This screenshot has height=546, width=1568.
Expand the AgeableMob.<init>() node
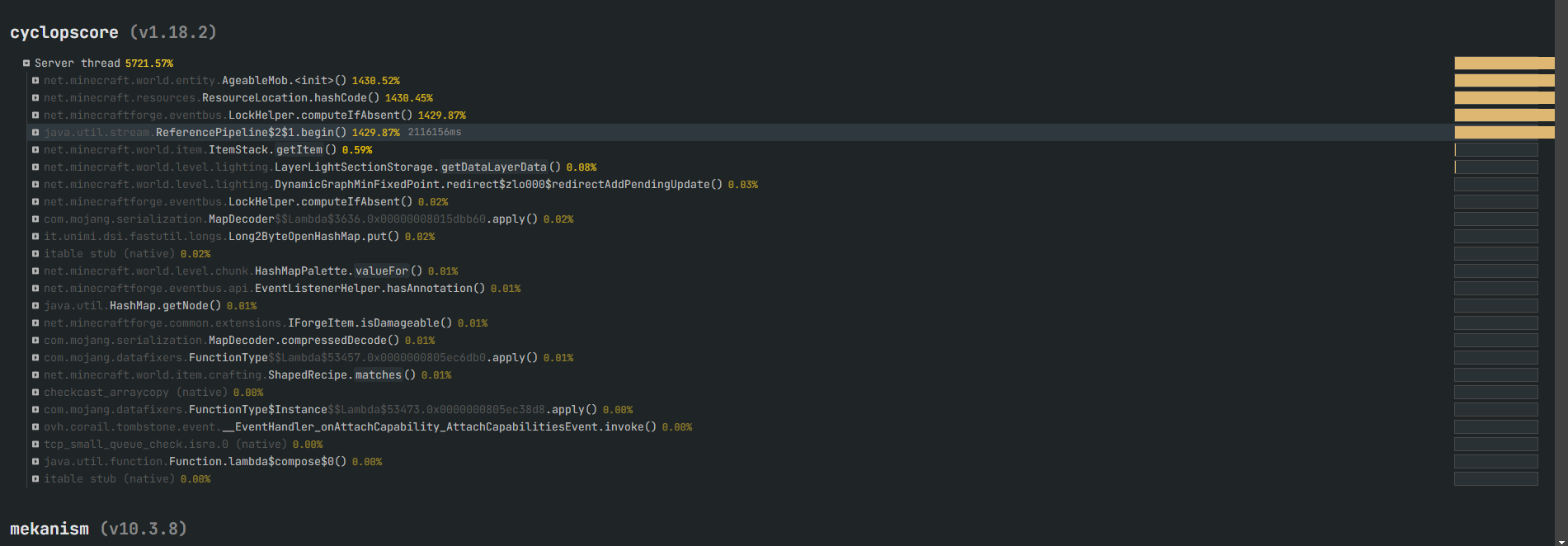pos(35,80)
